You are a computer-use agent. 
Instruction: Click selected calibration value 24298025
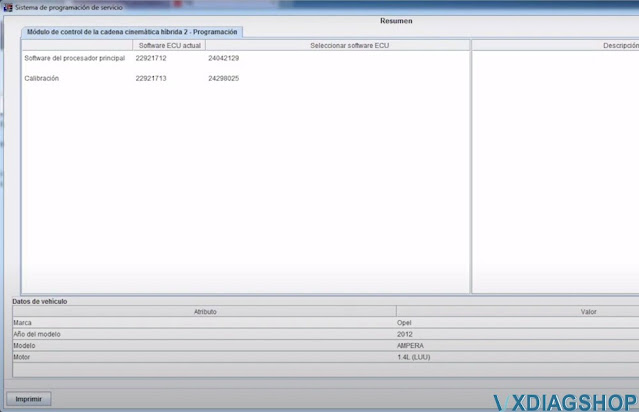(x=223, y=78)
